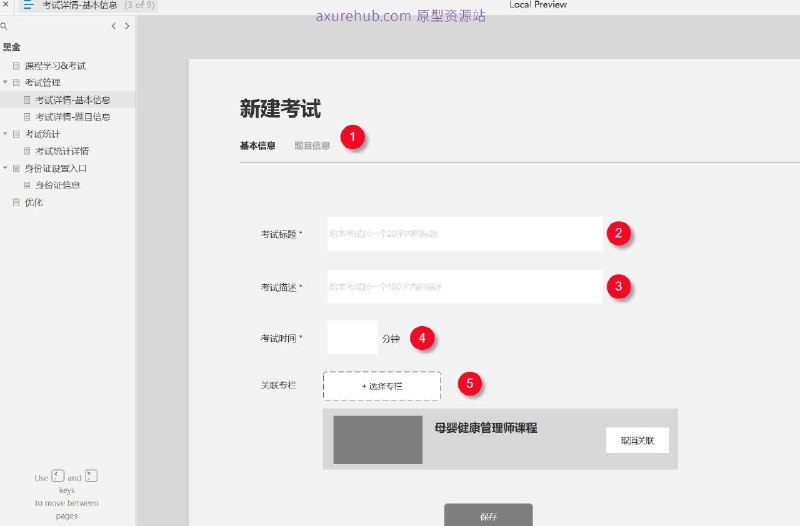Click page icon beside 课程学习&考试
Screen dimensions: 800x526
(x=16, y=66)
